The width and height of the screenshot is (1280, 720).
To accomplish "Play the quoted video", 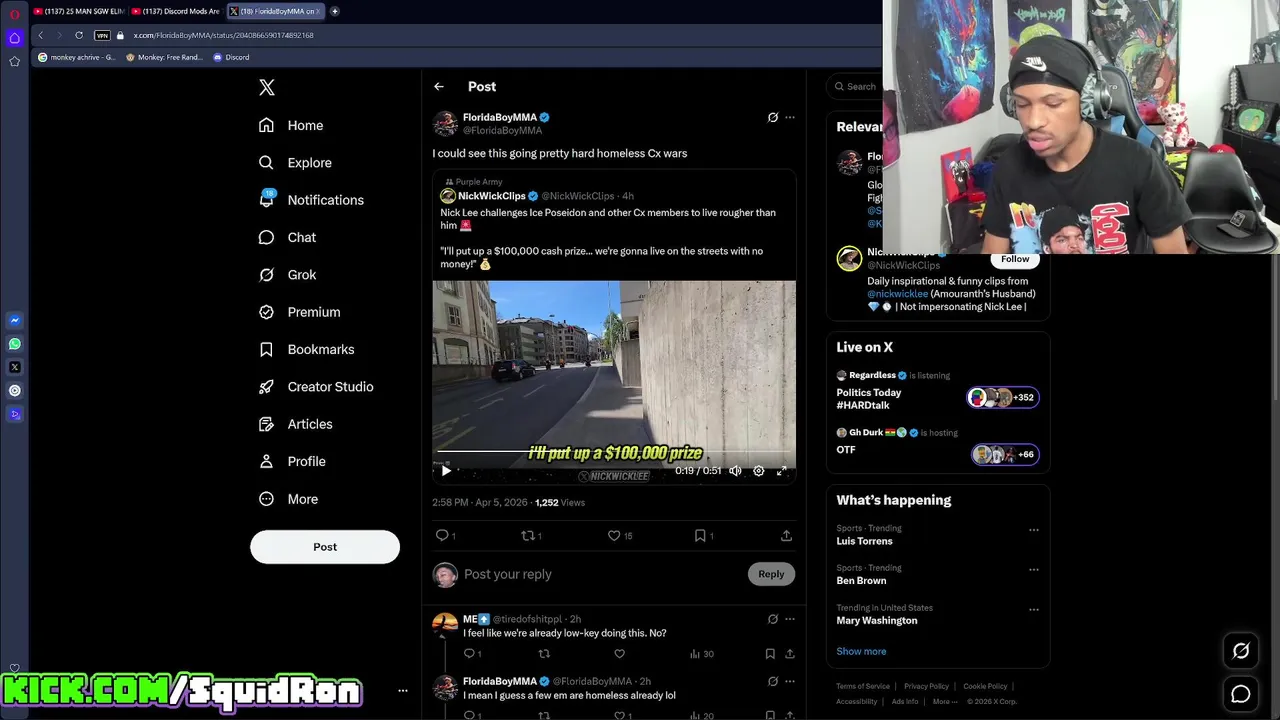I will [x=446, y=470].
